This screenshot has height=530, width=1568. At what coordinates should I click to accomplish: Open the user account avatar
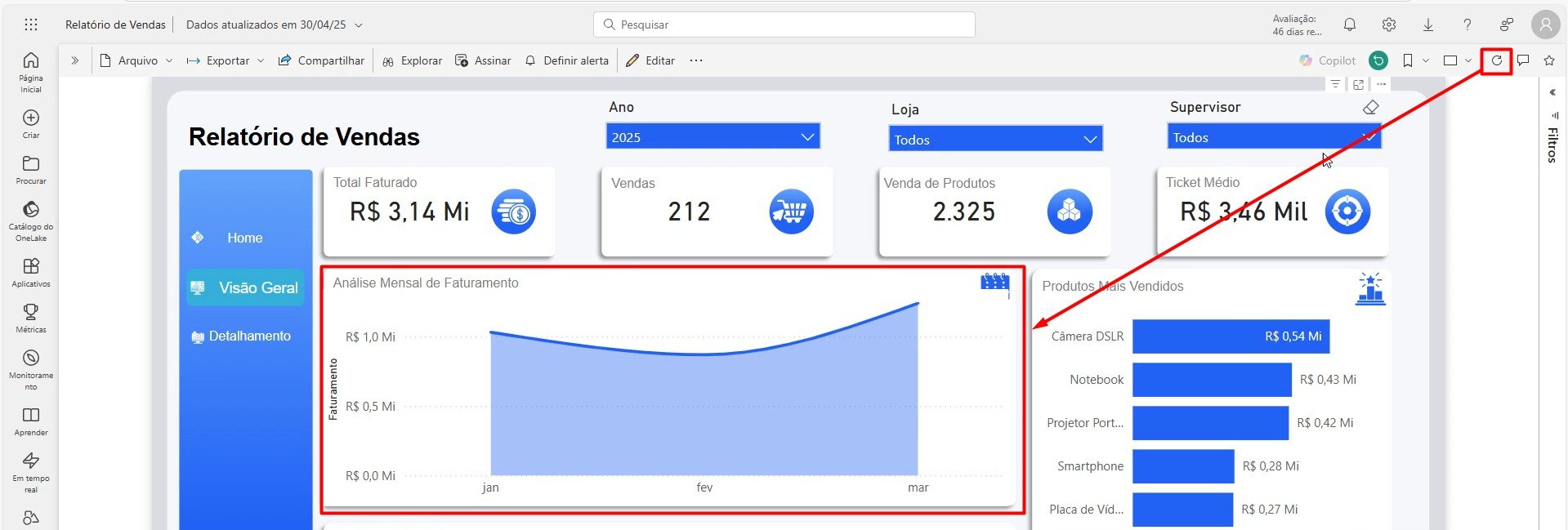tap(1545, 24)
